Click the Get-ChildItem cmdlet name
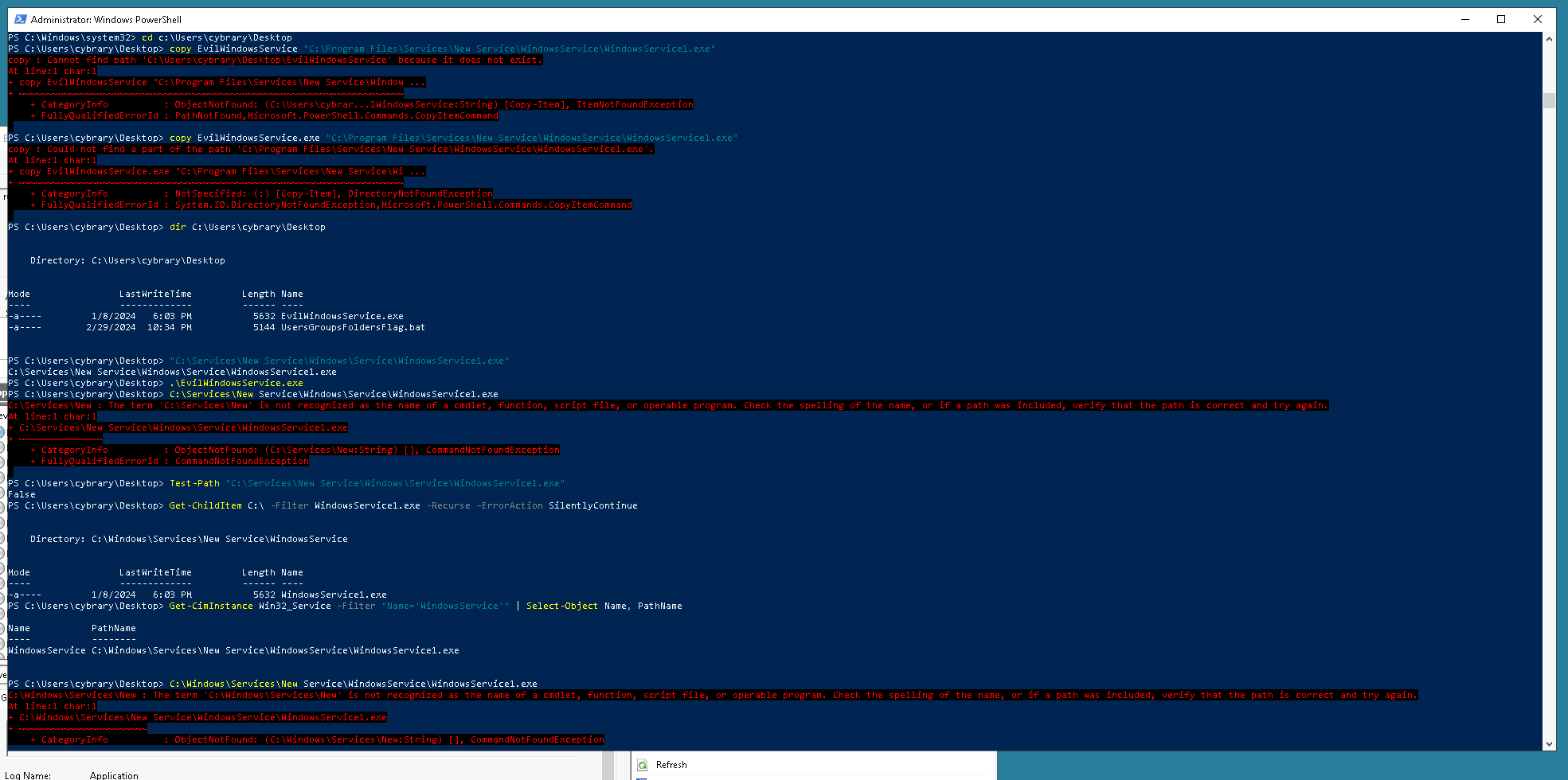This screenshot has width=1568, height=780. (205, 505)
